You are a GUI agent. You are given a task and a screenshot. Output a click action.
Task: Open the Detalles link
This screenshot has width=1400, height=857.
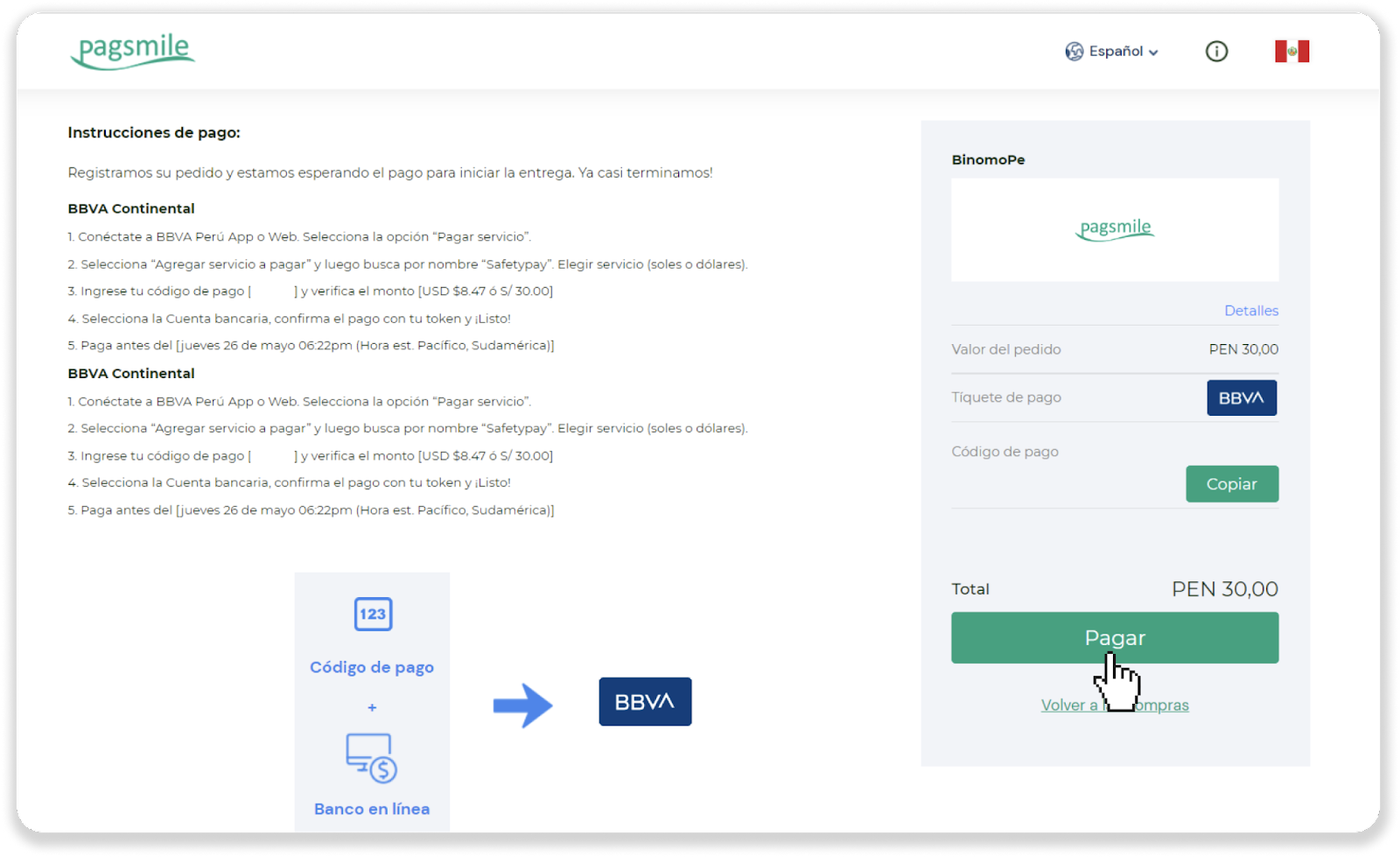pos(1250,311)
